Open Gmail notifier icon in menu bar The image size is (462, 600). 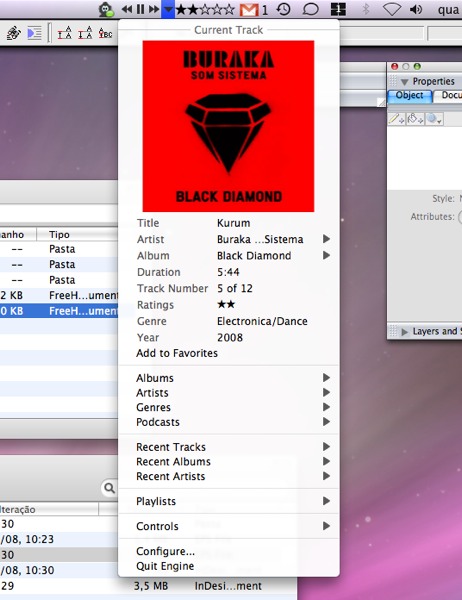pos(249,10)
